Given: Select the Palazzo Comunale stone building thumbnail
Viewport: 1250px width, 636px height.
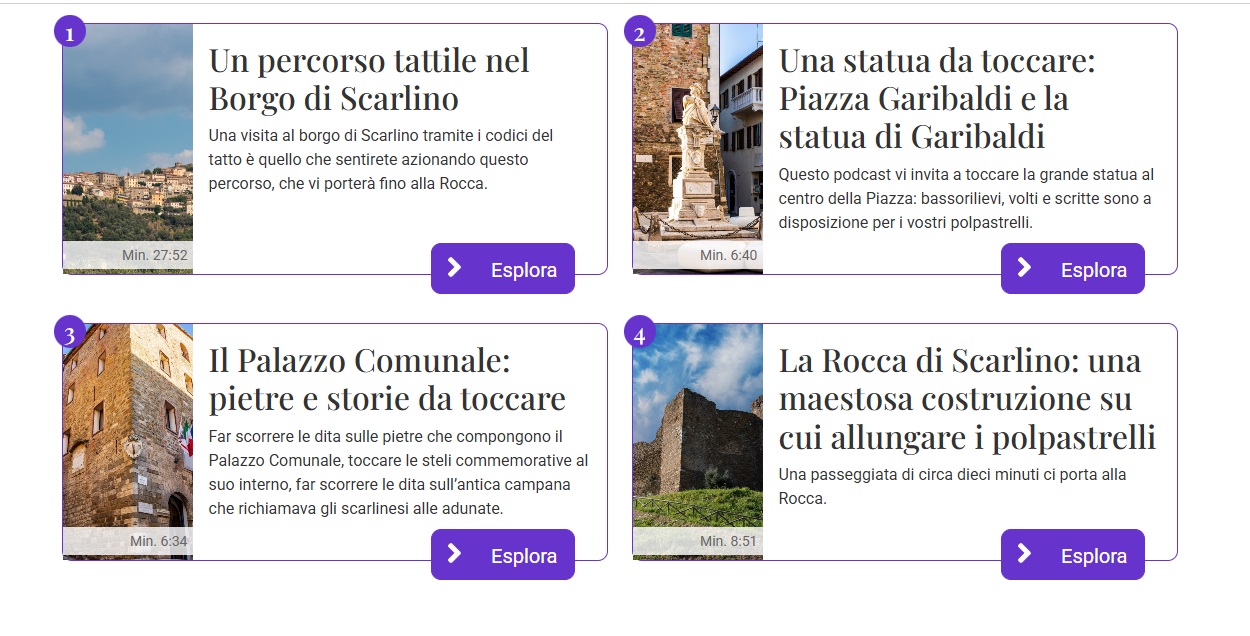Looking at the screenshot, I should point(128,441).
